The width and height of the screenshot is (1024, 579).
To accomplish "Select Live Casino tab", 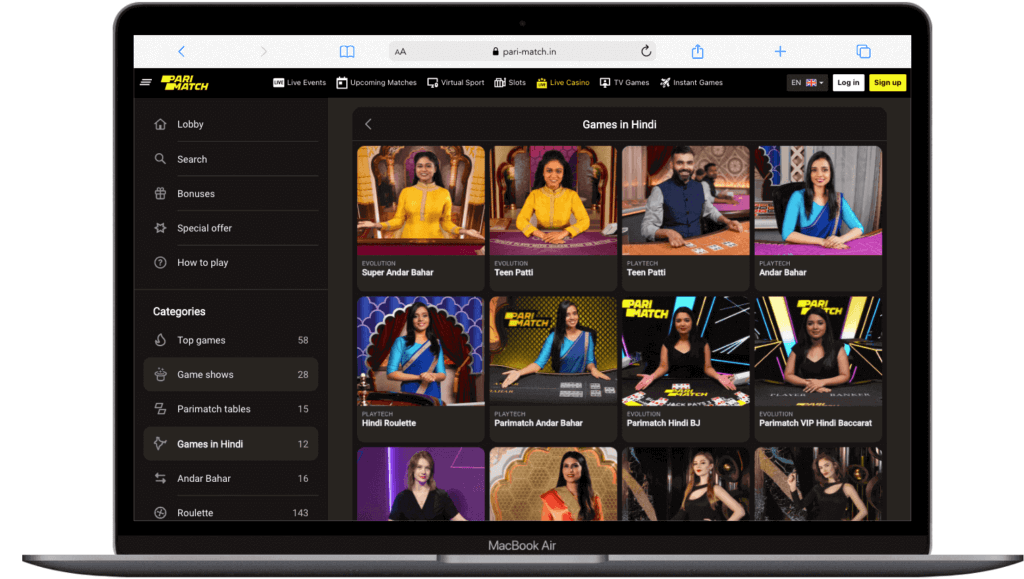I will coord(563,82).
